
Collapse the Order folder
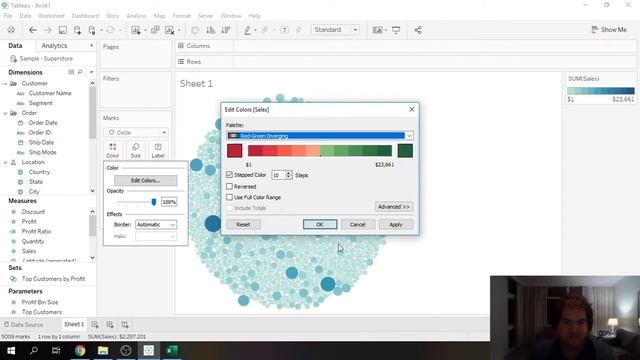point(5,113)
